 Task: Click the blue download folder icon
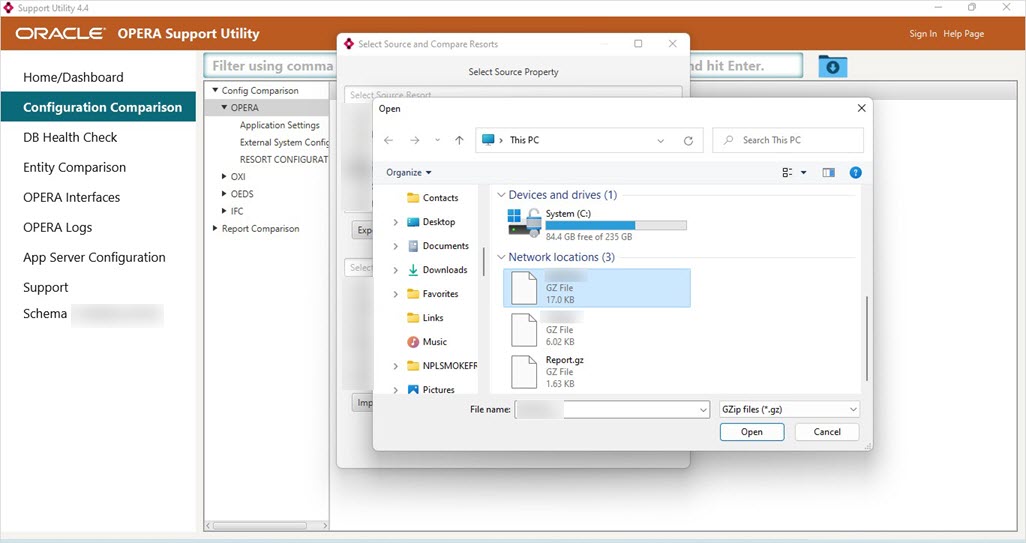[x=832, y=66]
